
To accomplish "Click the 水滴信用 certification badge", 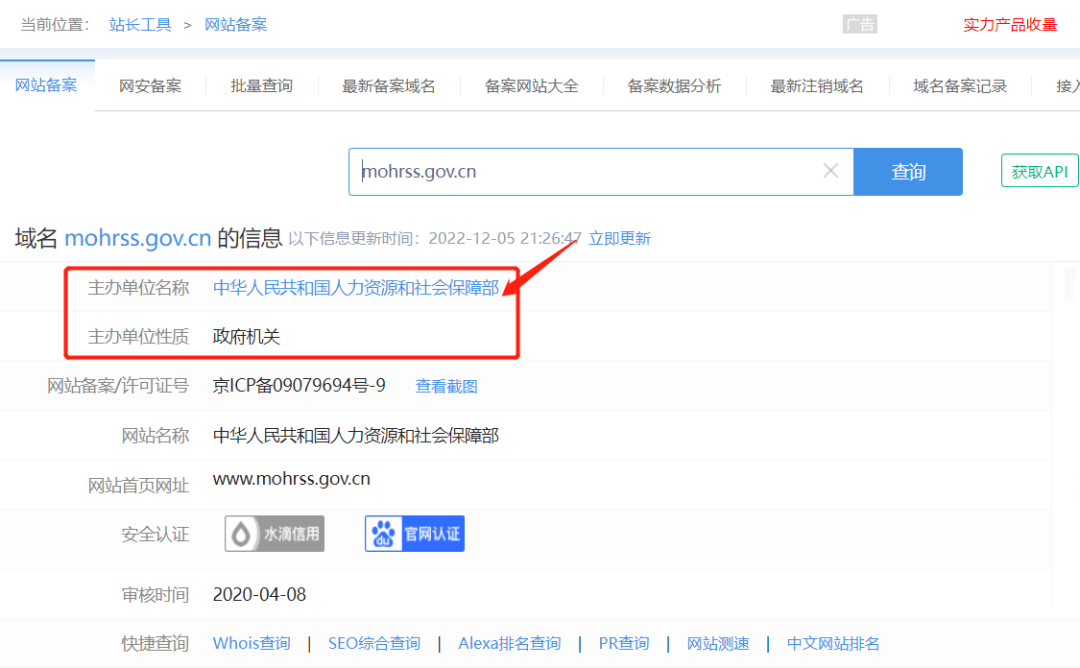I will click(x=274, y=534).
